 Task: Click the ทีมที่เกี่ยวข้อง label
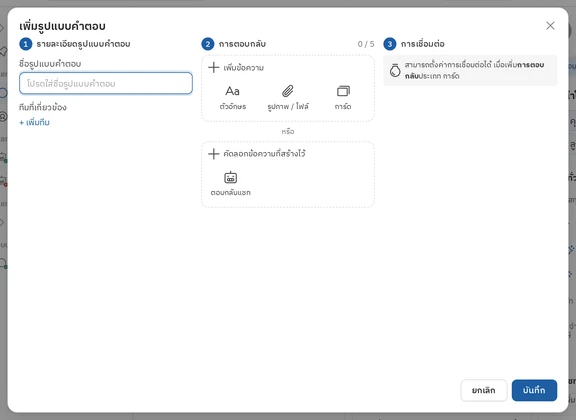click(x=43, y=107)
